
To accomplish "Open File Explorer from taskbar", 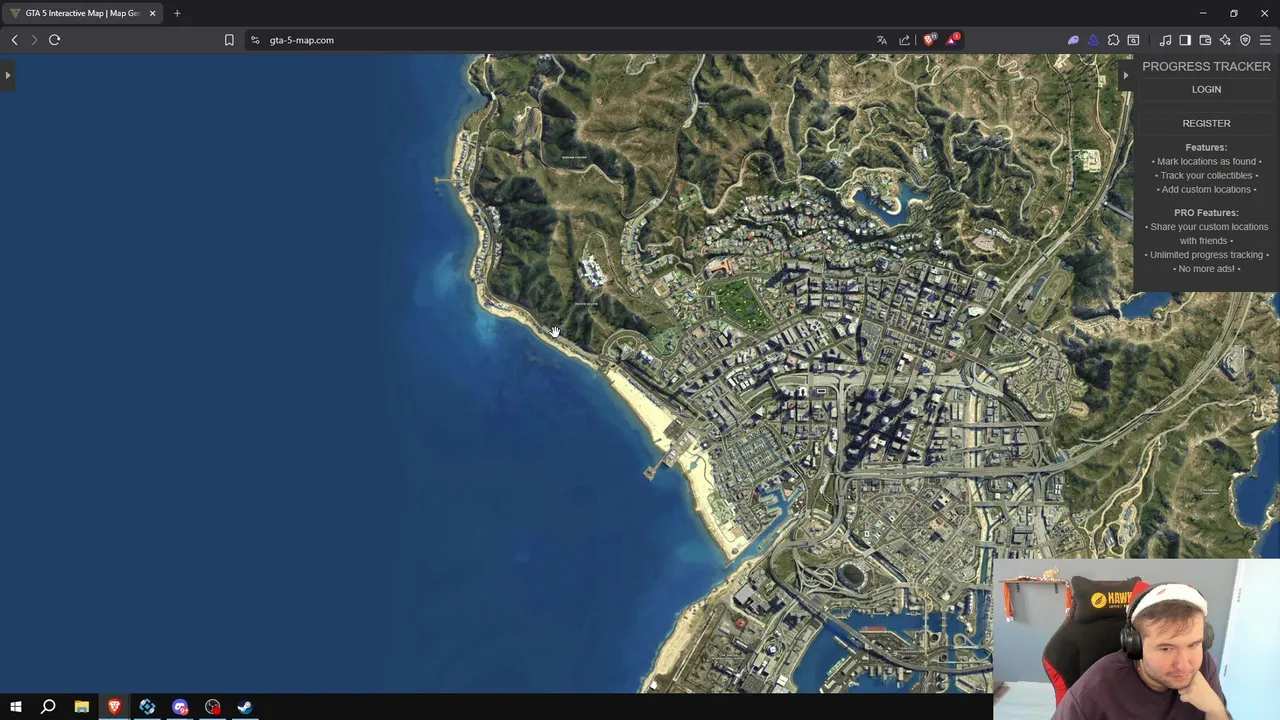I will click(81, 707).
